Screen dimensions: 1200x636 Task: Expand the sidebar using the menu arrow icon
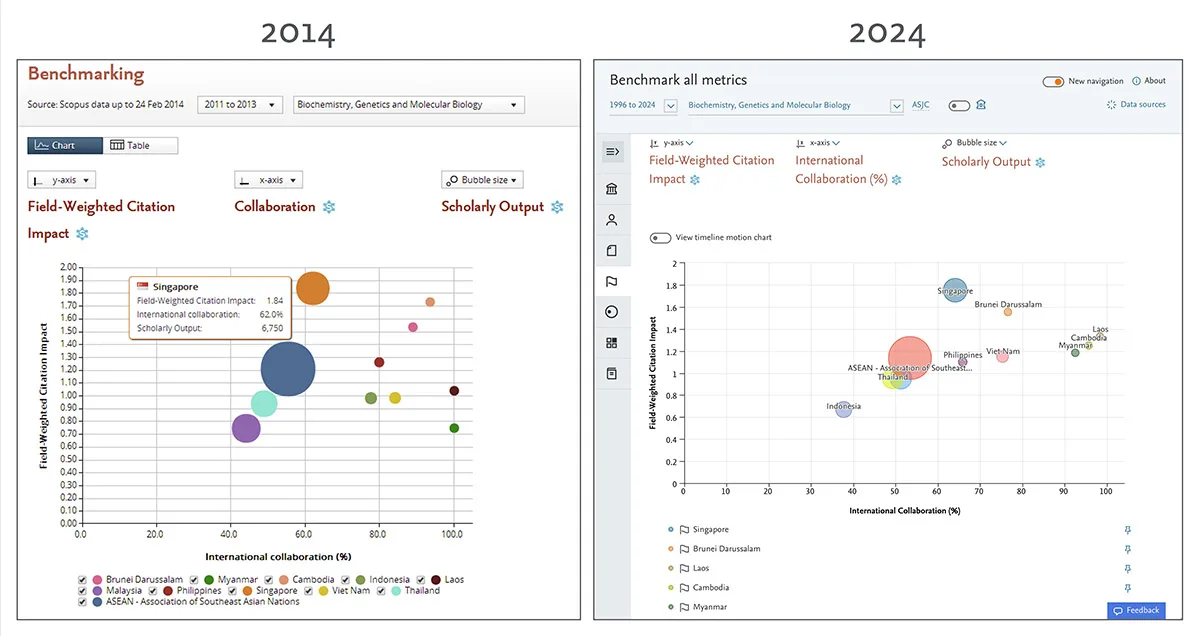tap(612, 151)
